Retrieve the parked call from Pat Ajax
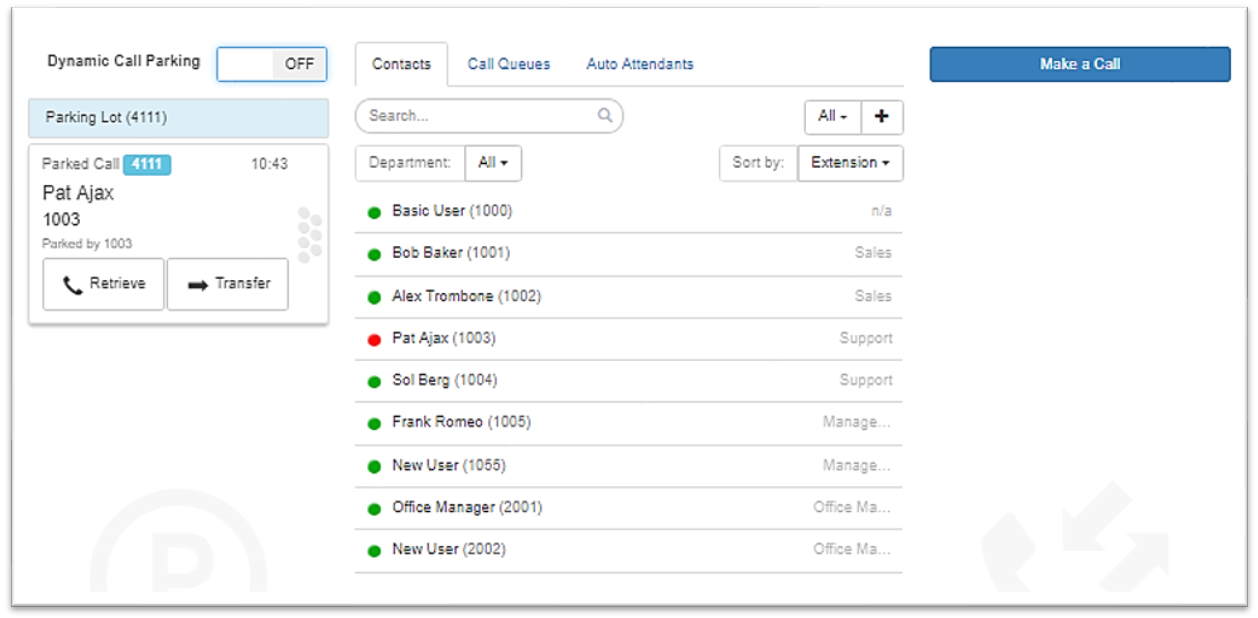The height and width of the screenshot is (618, 1258). click(x=104, y=284)
